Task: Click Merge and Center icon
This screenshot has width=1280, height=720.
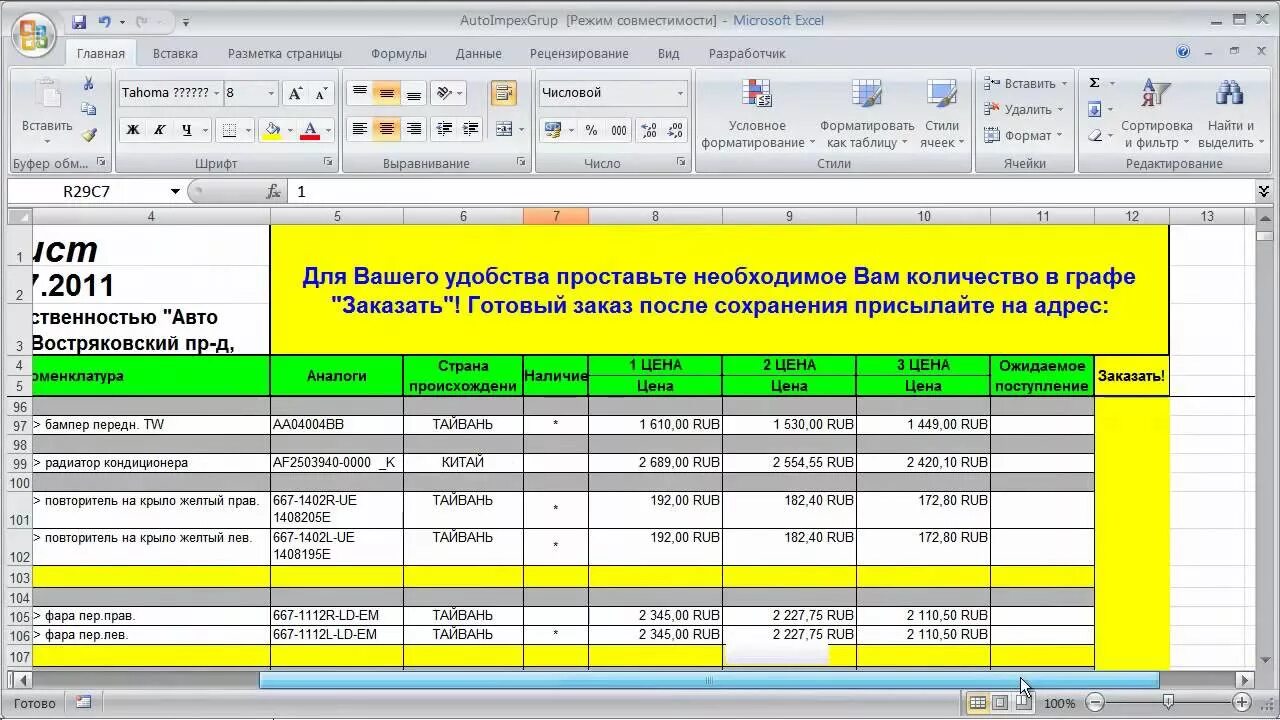Action: click(x=502, y=129)
